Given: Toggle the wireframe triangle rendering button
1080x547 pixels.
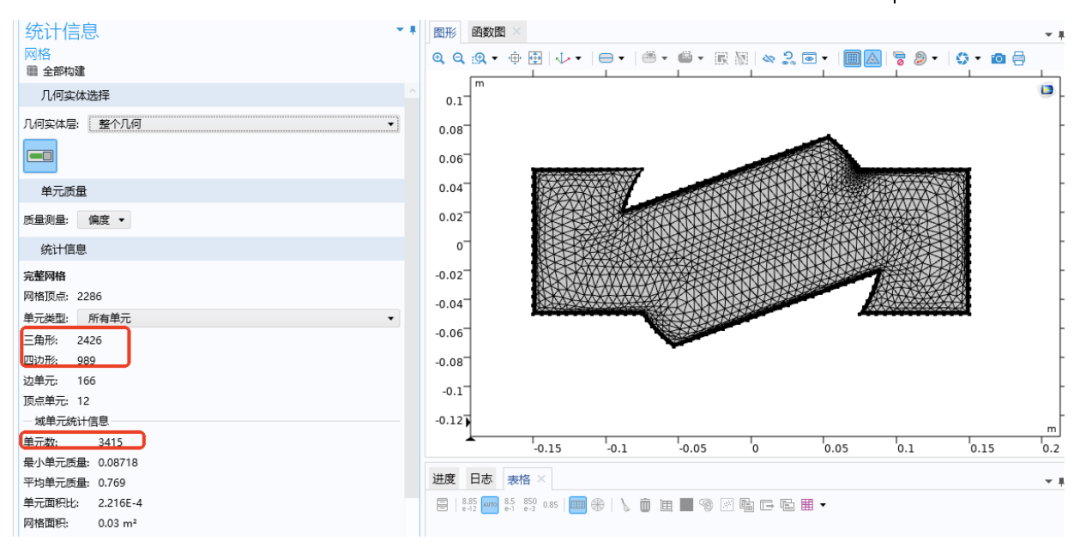Looking at the screenshot, I should coord(873,59).
